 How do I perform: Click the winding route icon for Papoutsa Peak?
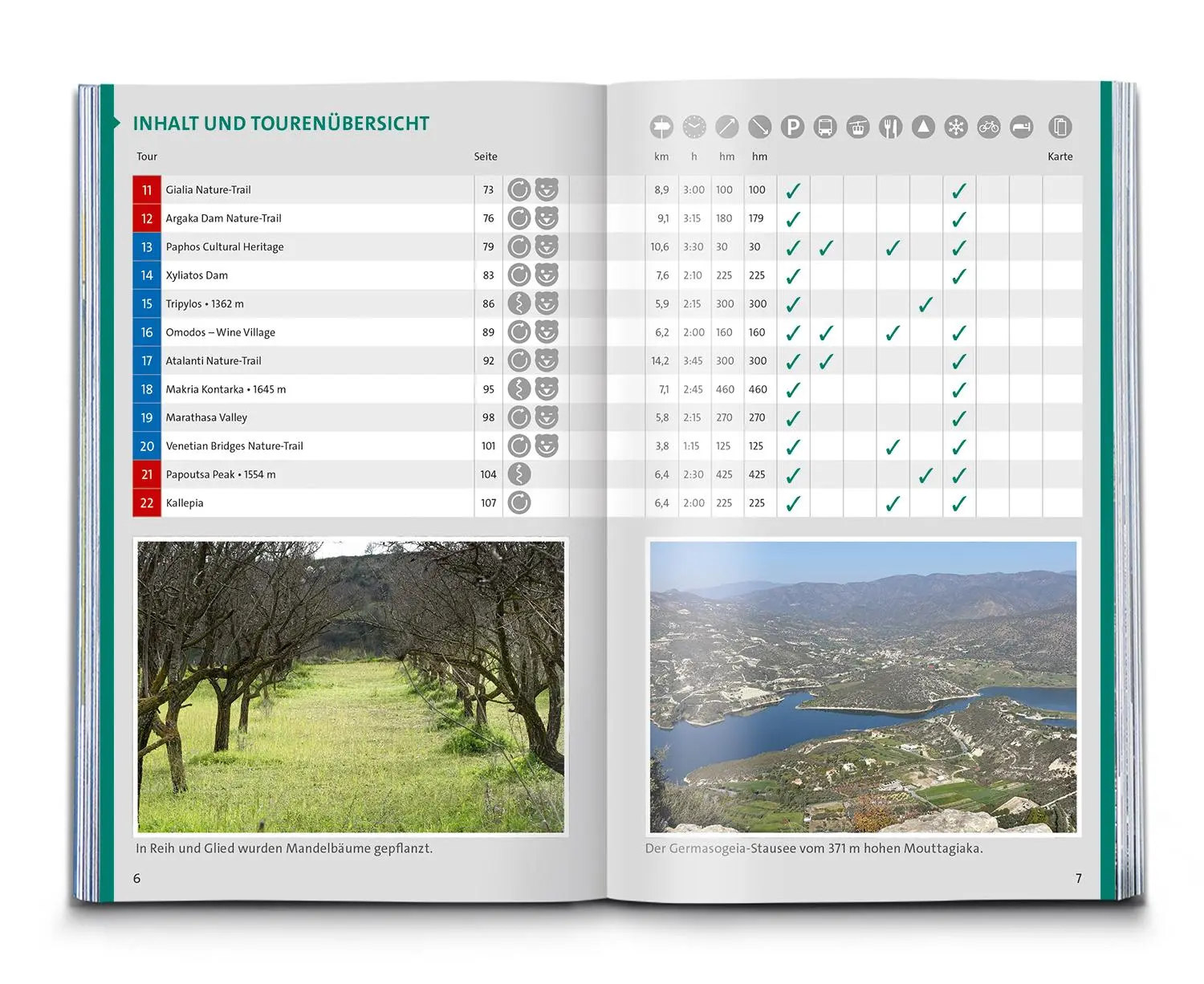click(x=519, y=474)
